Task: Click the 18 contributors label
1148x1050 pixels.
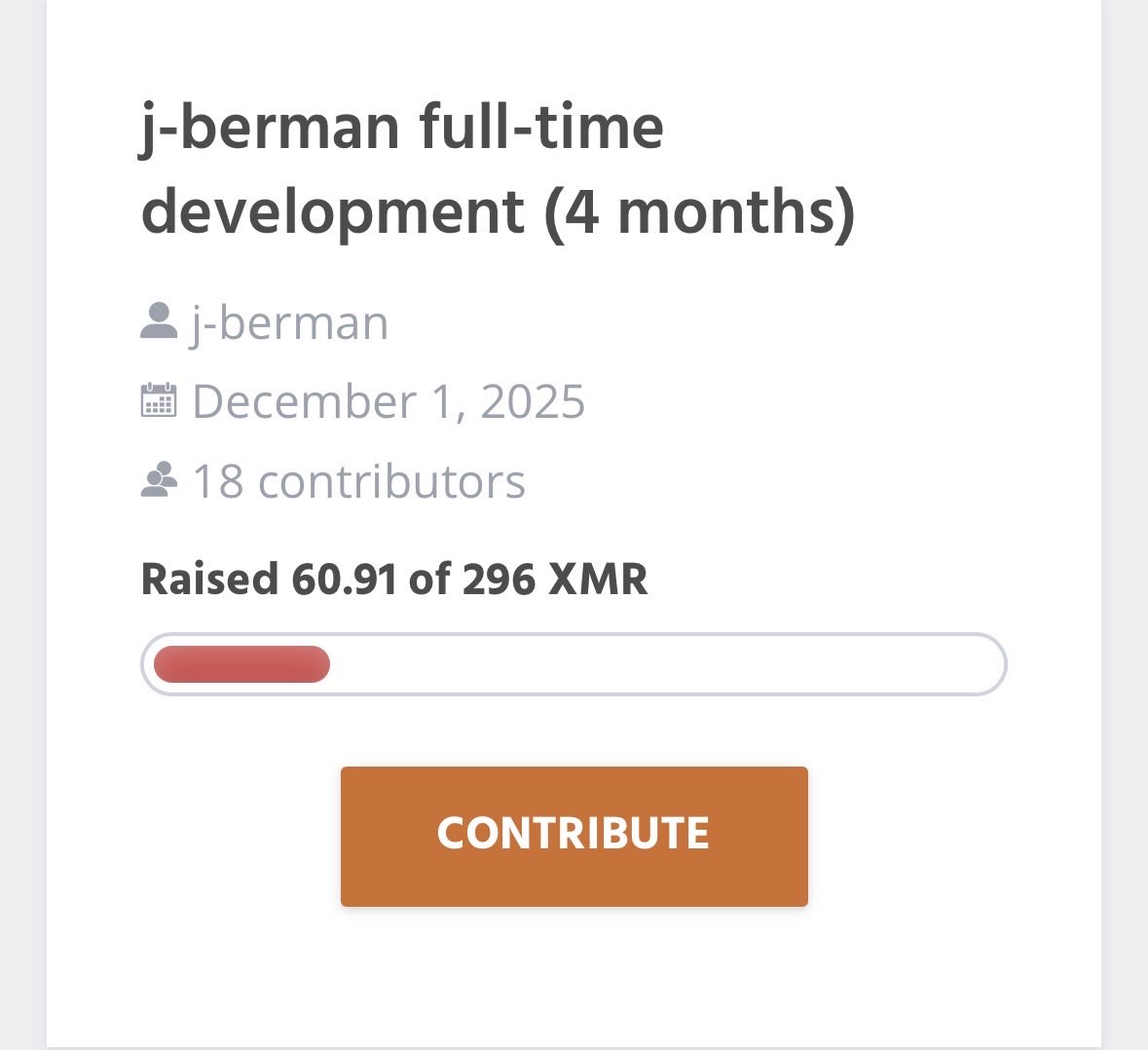Action: 358,481
